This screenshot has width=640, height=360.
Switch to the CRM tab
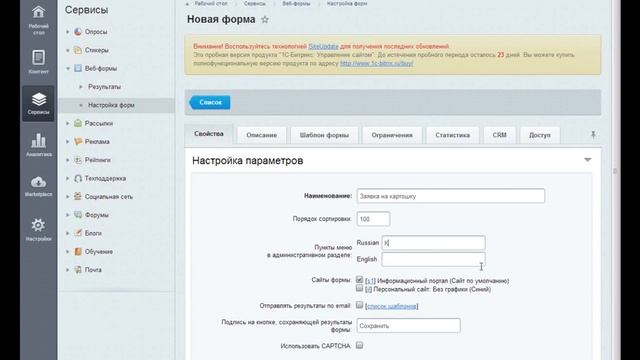click(x=500, y=135)
